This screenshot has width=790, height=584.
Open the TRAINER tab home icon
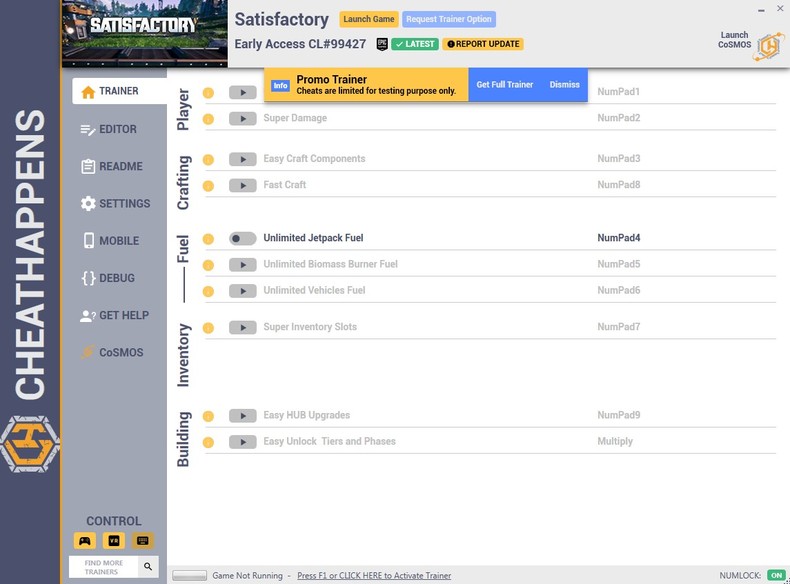(88, 92)
